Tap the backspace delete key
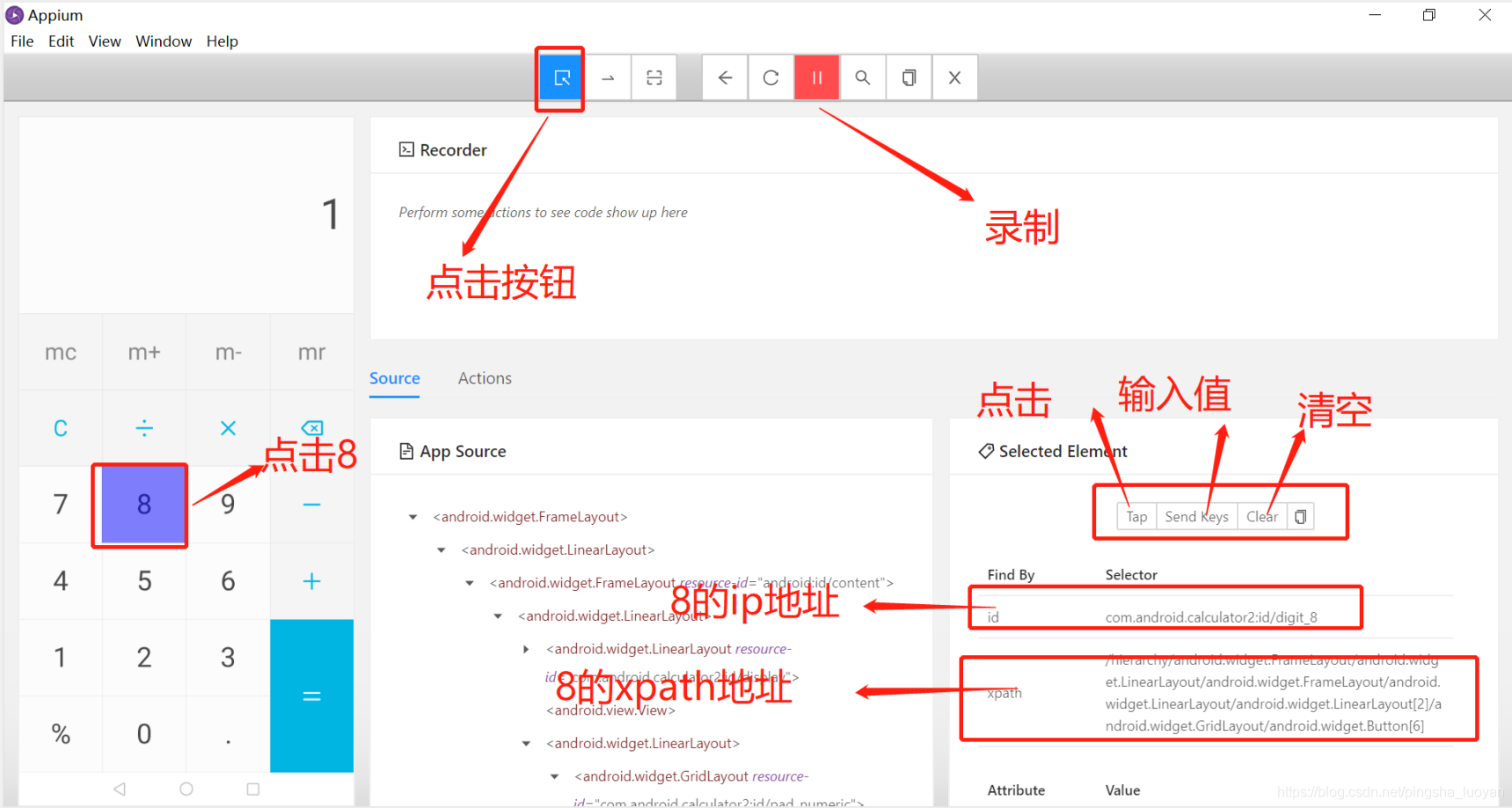Screen dimensions: 1512x808 pos(311,428)
